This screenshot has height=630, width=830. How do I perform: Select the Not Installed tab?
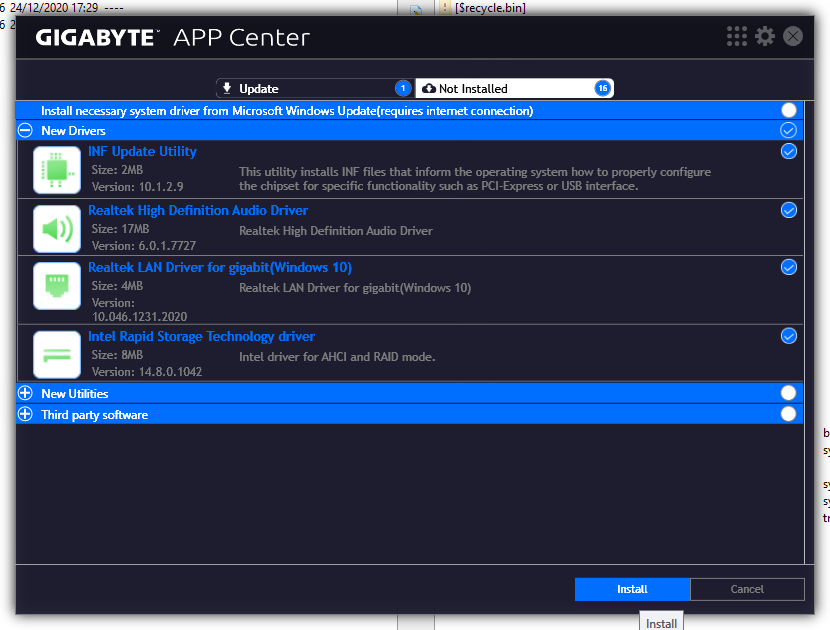coord(510,88)
